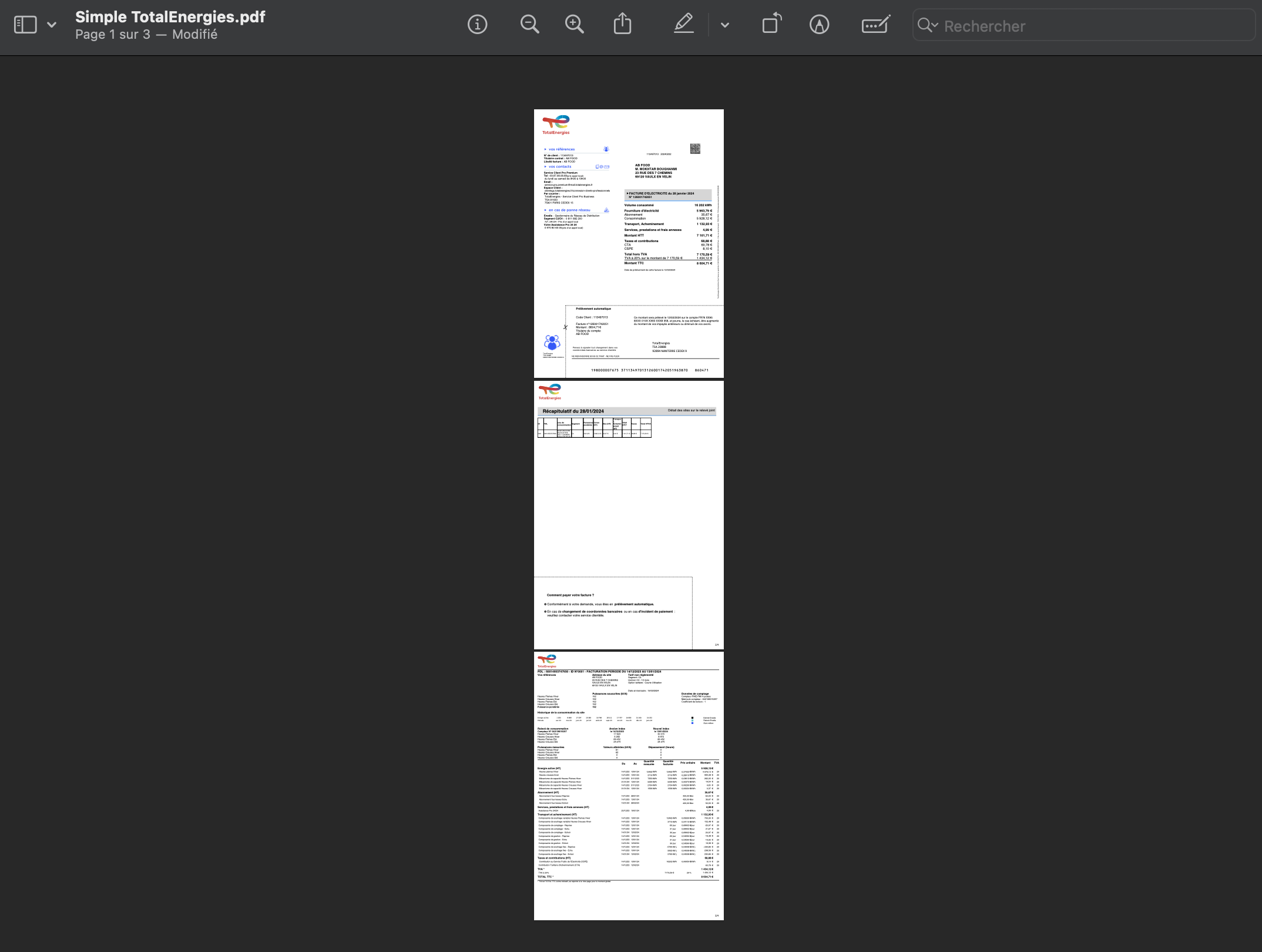
Task: Click the blue group-of-people icon on page one
Action: pos(552,342)
